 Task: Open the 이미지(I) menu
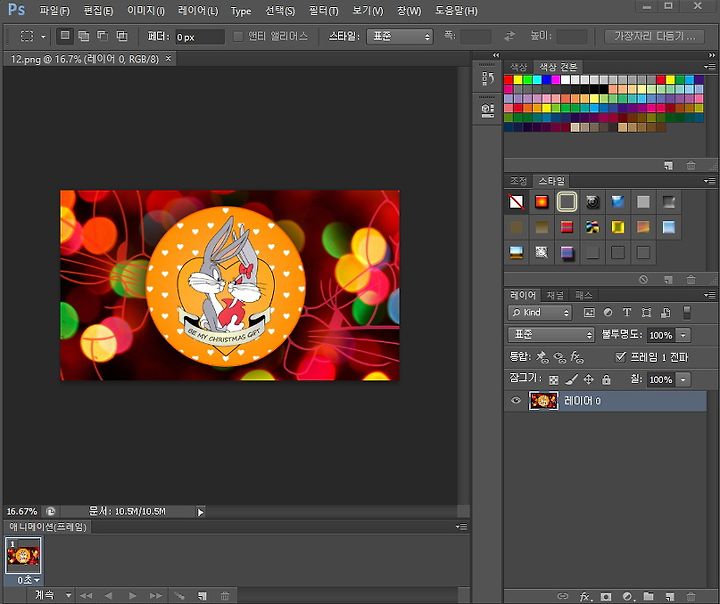pos(146,11)
